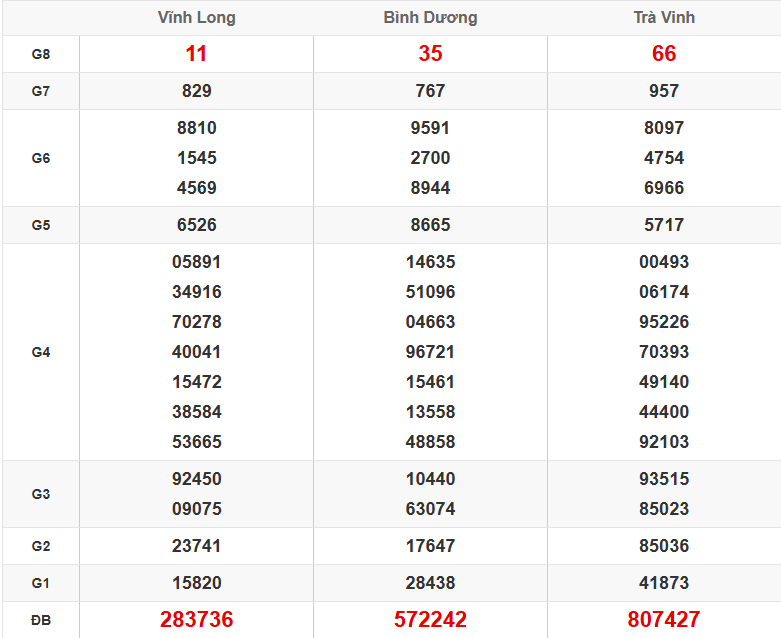Select G2 result 85036
The height and width of the screenshot is (638, 781).
664,546
